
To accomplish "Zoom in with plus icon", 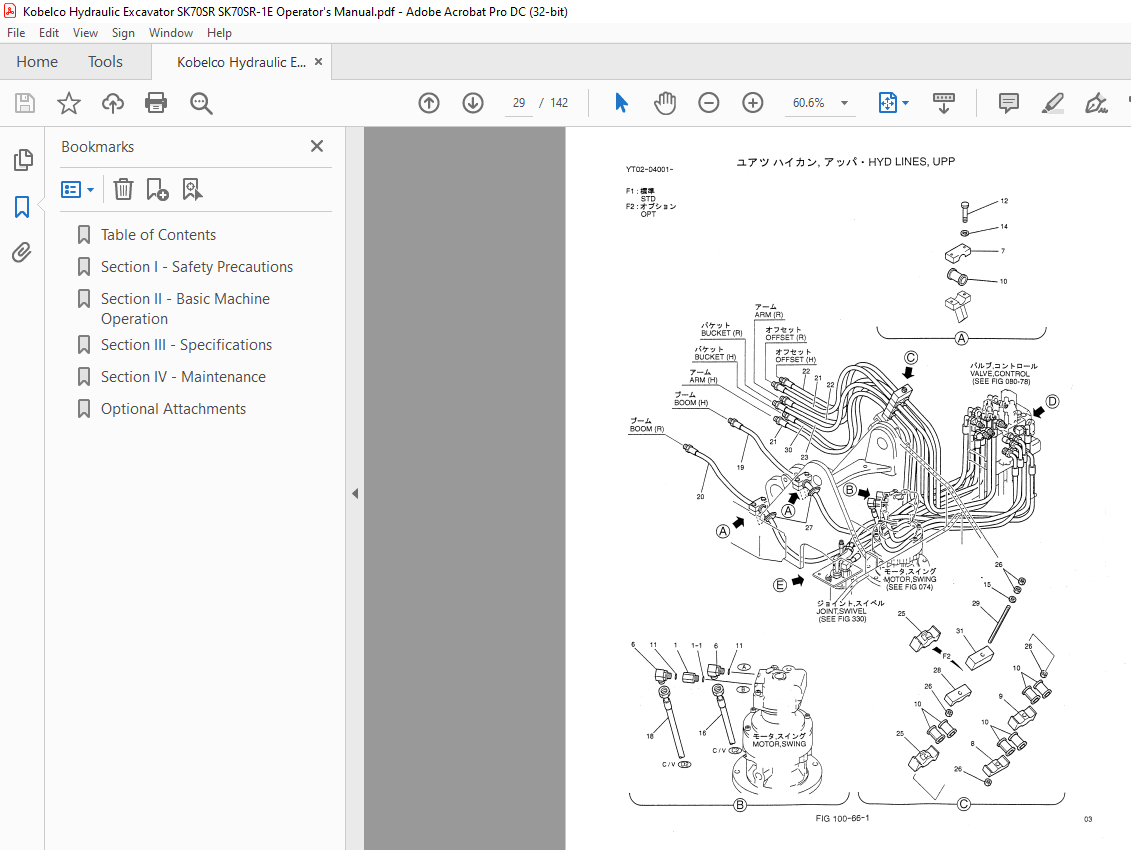I will point(752,103).
